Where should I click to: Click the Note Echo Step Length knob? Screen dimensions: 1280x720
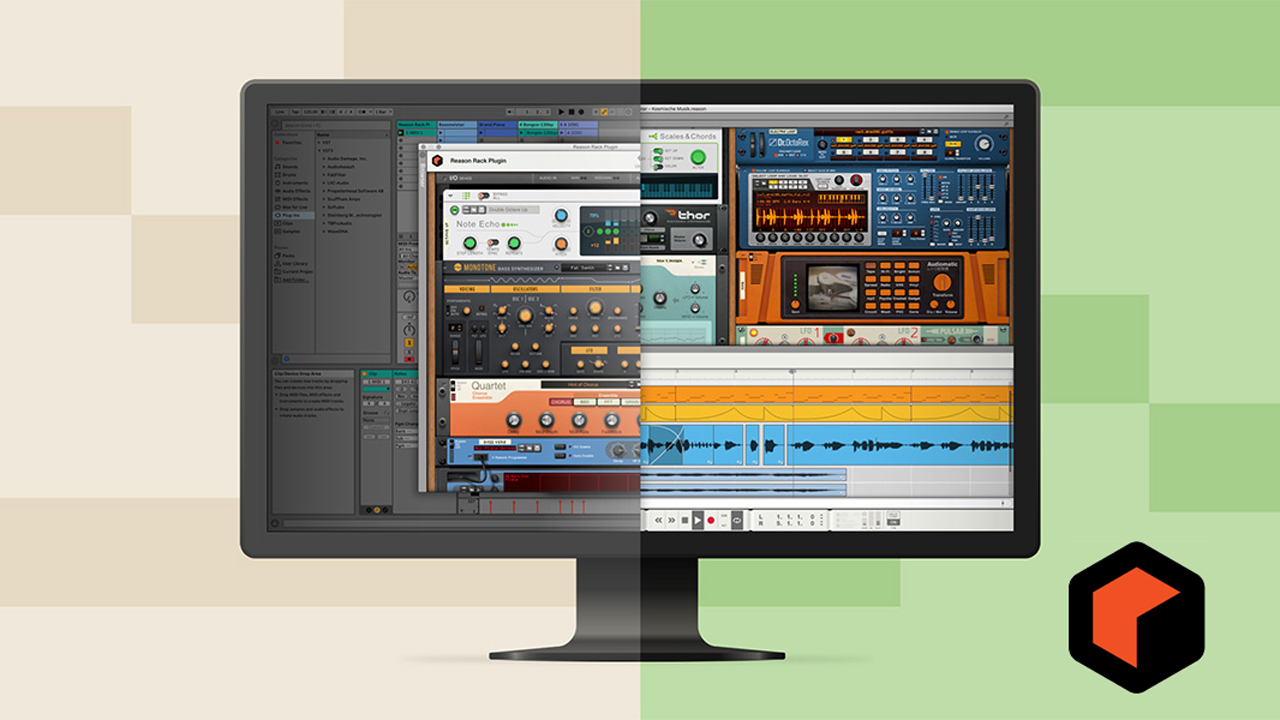click(x=469, y=242)
